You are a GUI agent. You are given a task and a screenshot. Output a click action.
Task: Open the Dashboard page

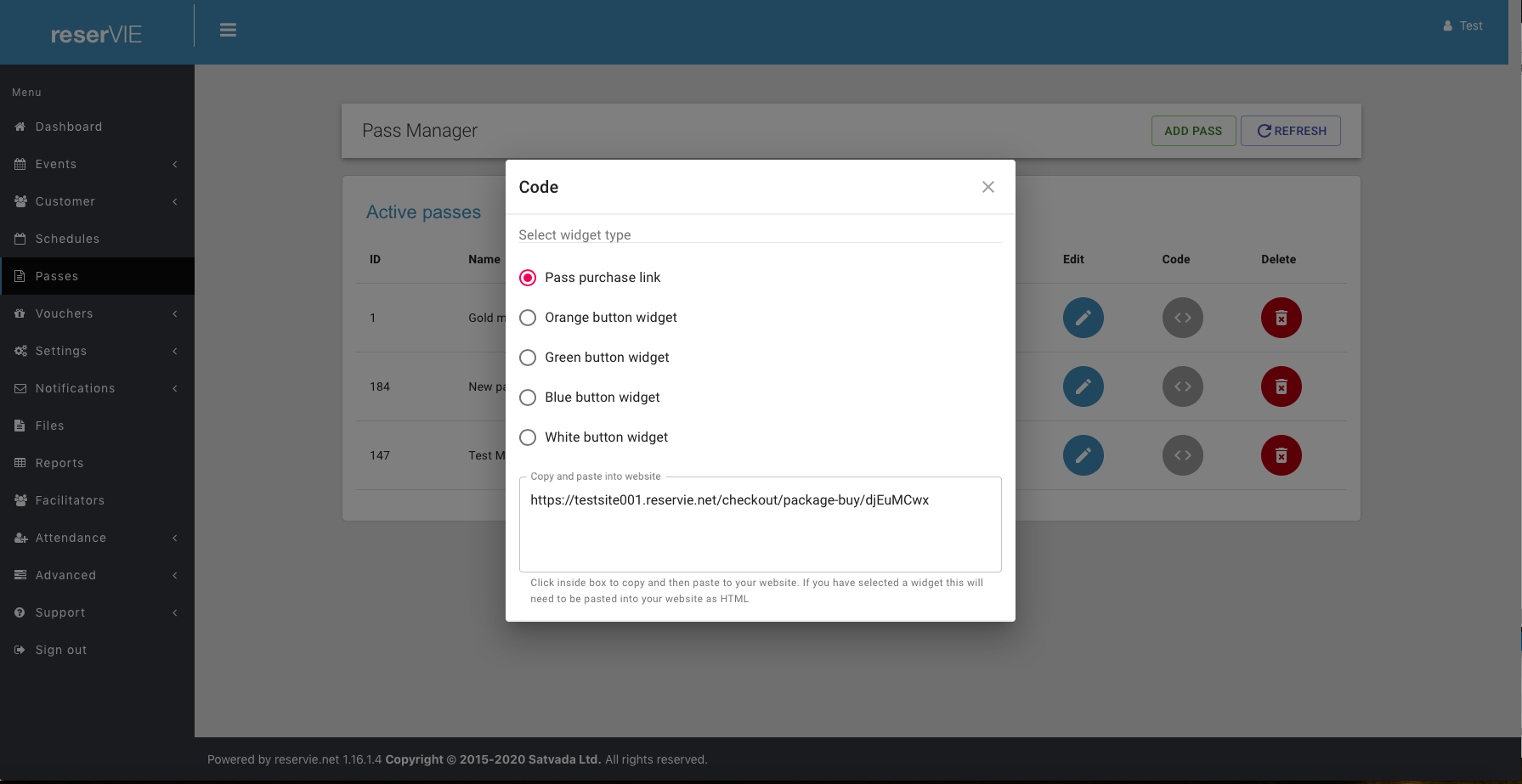point(68,126)
